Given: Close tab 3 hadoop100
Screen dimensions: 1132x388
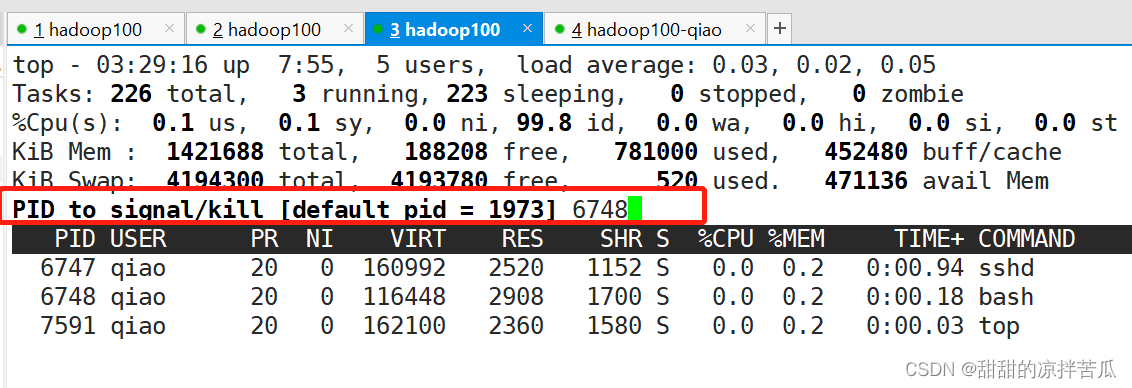Looking at the screenshot, I should coord(528,28).
